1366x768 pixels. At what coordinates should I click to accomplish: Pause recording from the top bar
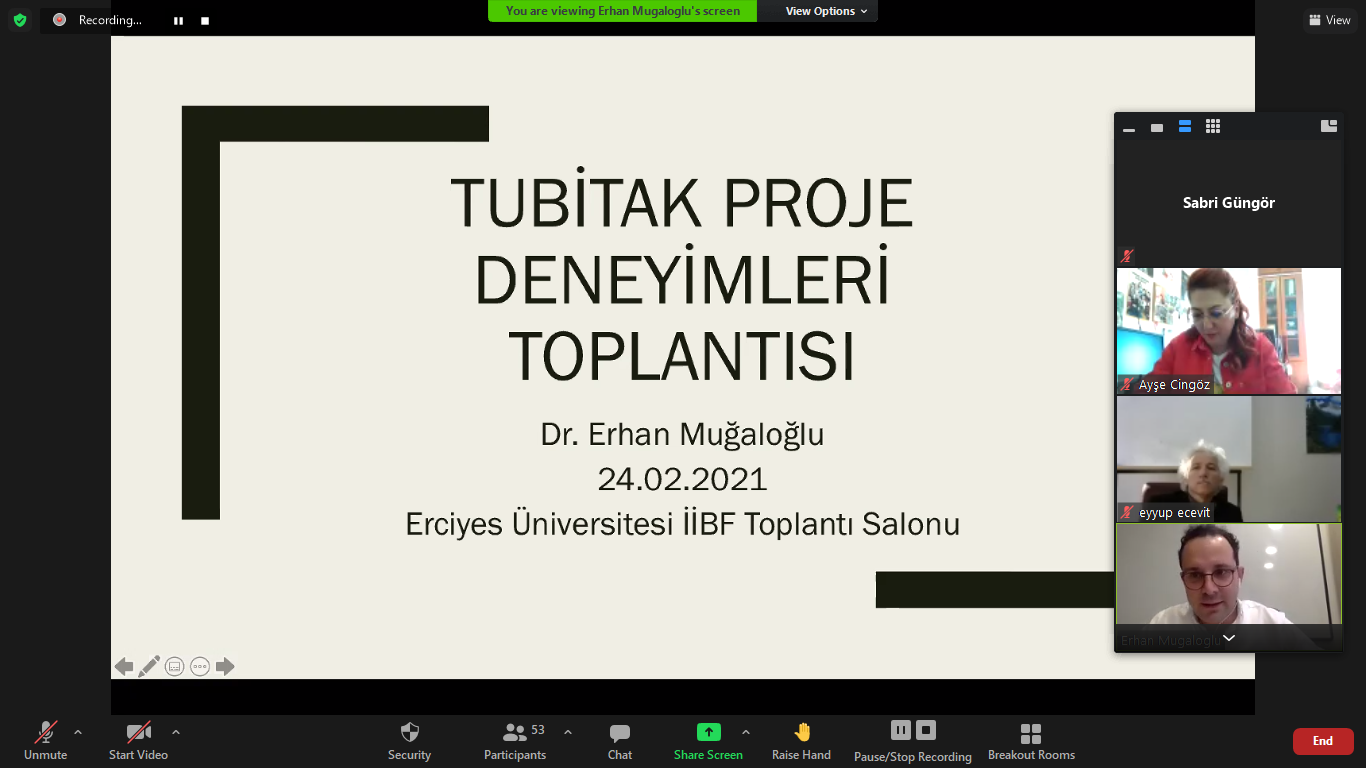(x=178, y=20)
